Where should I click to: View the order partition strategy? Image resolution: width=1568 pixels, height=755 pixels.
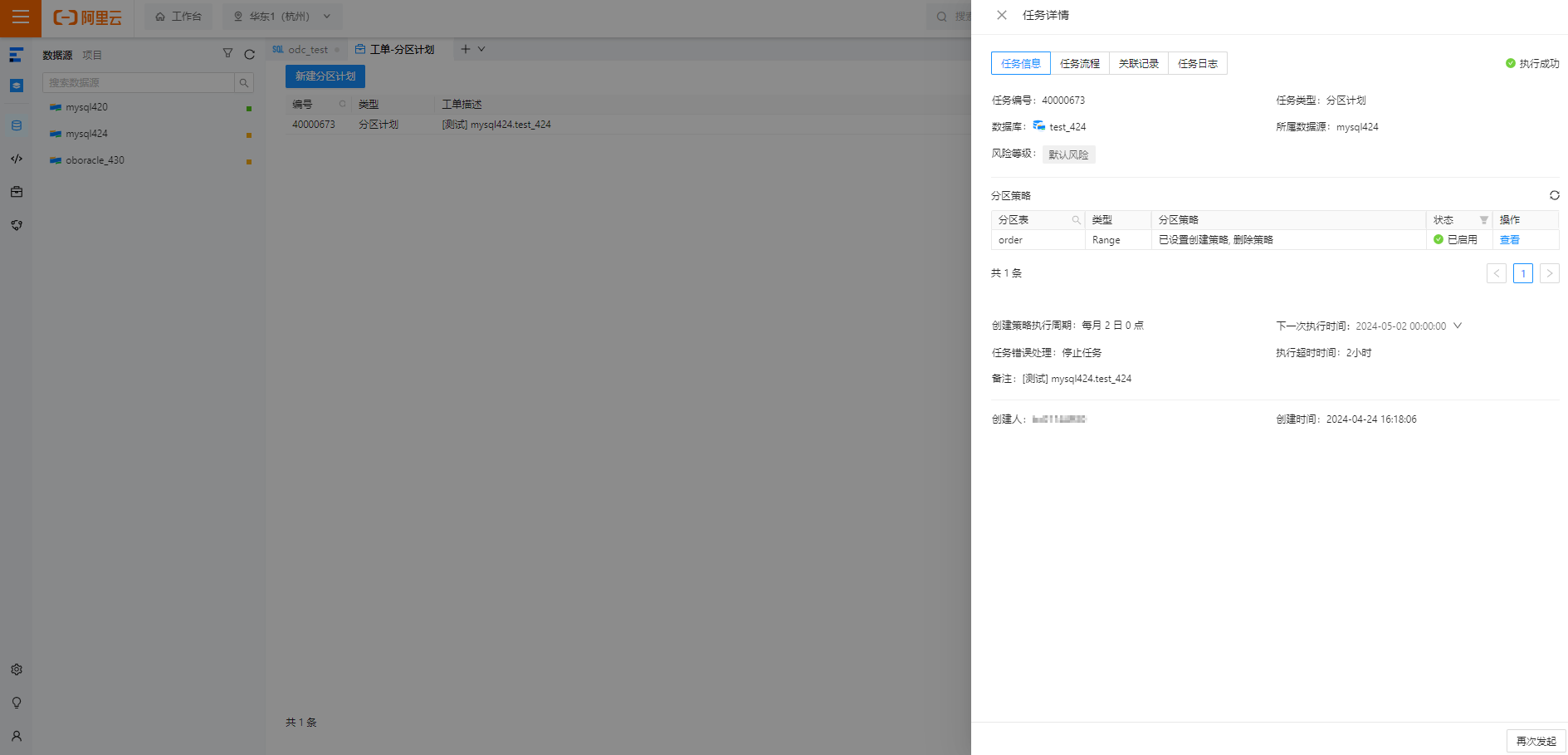pos(1510,240)
